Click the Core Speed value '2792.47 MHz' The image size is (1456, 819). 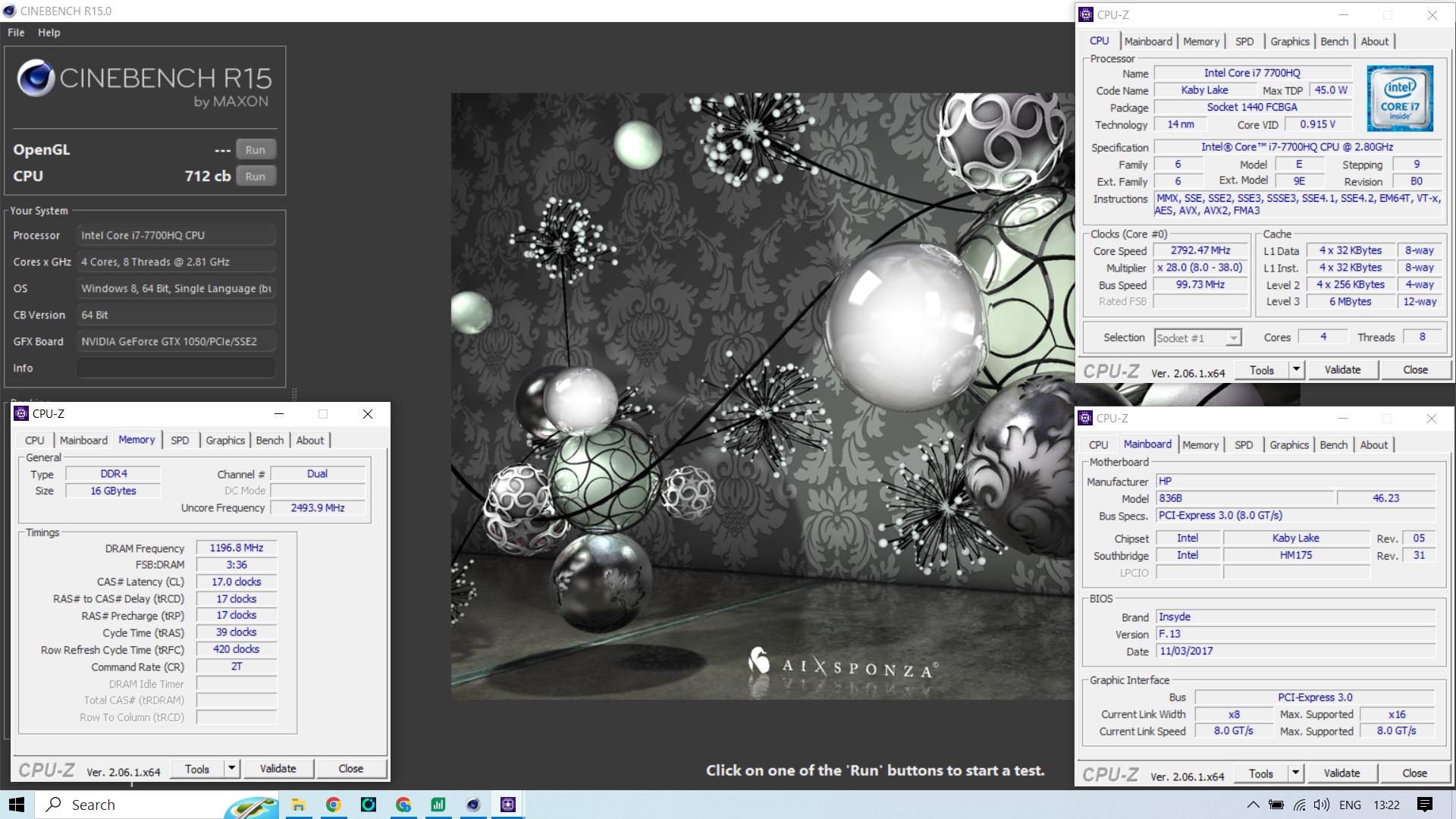click(x=1200, y=250)
